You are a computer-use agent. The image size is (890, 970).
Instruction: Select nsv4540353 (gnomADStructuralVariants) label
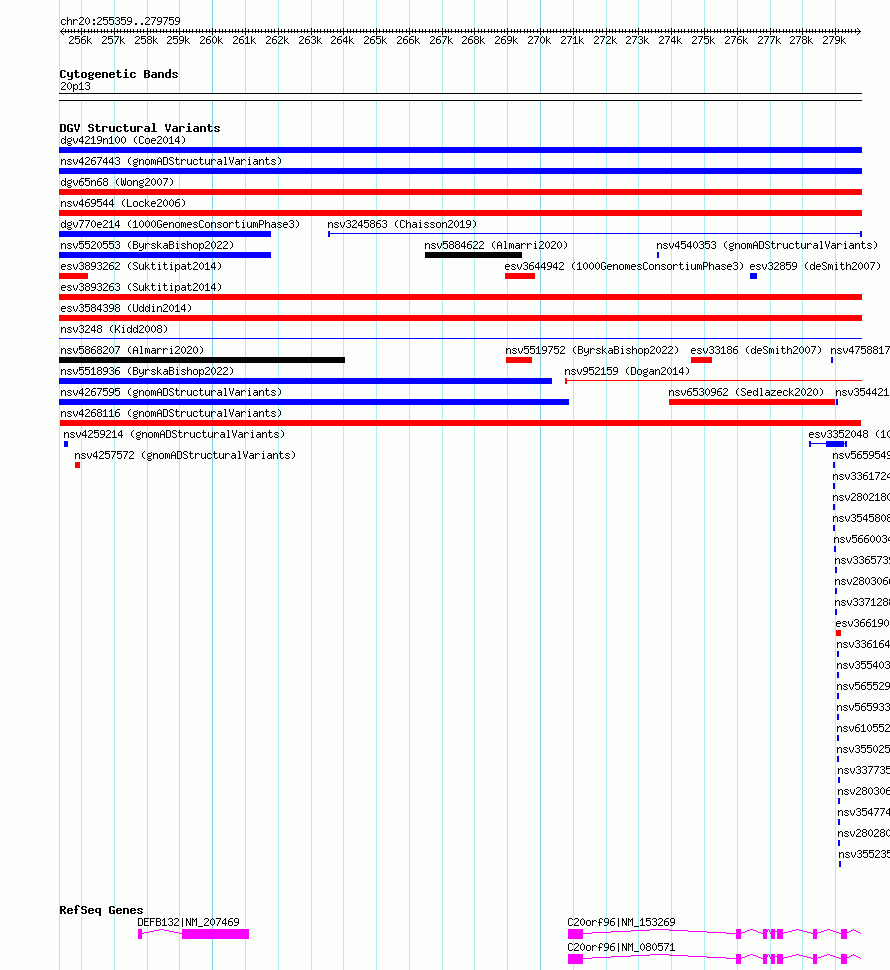(x=767, y=246)
